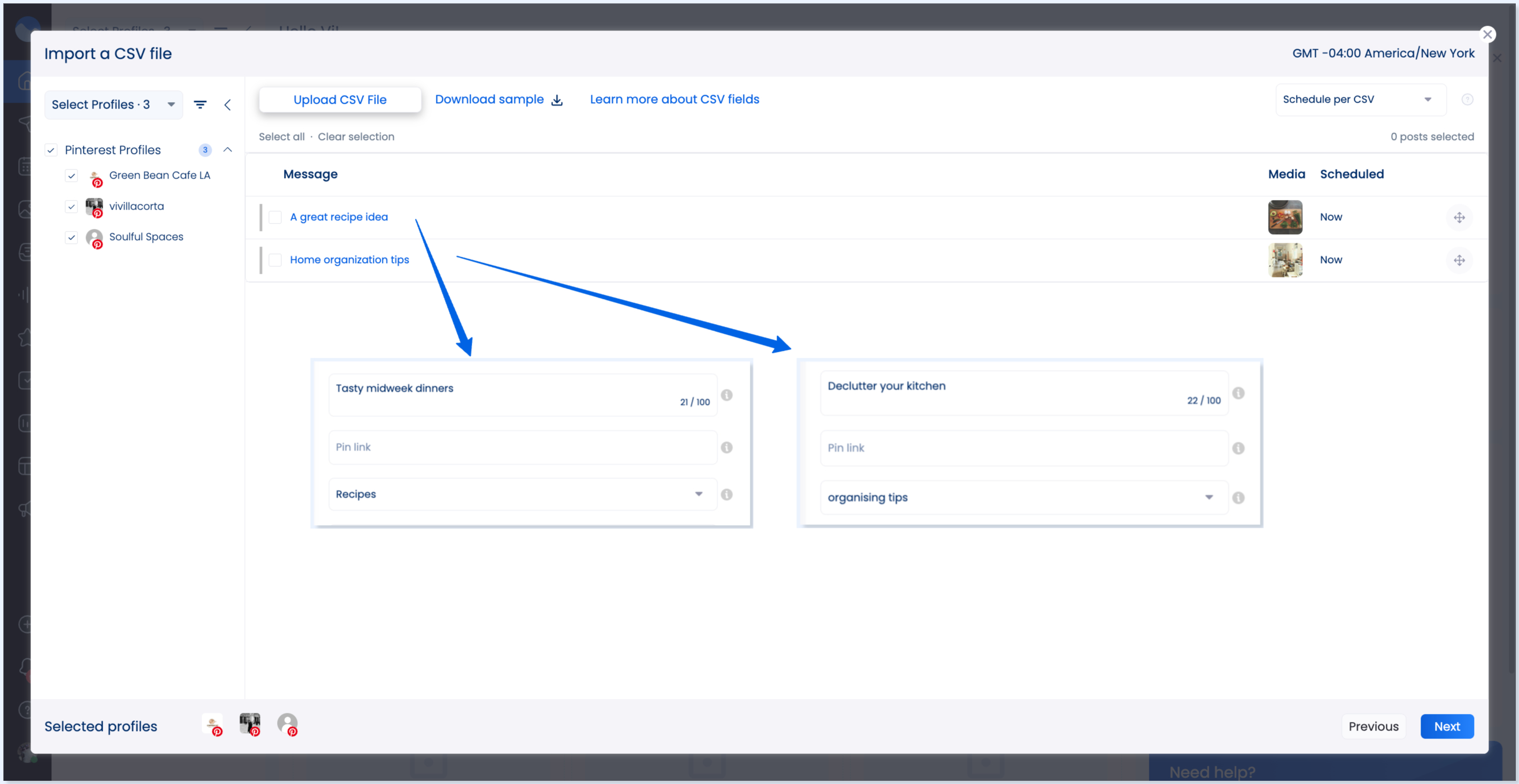1519x784 pixels.
Task: Open the Select Profiles dropdown
Action: pyautogui.click(x=113, y=105)
